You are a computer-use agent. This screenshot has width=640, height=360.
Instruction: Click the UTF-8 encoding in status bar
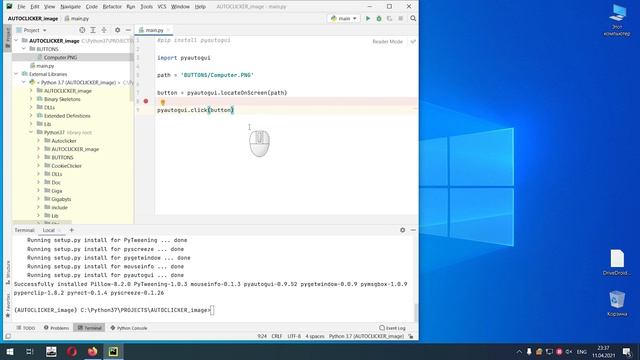[x=294, y=336]
